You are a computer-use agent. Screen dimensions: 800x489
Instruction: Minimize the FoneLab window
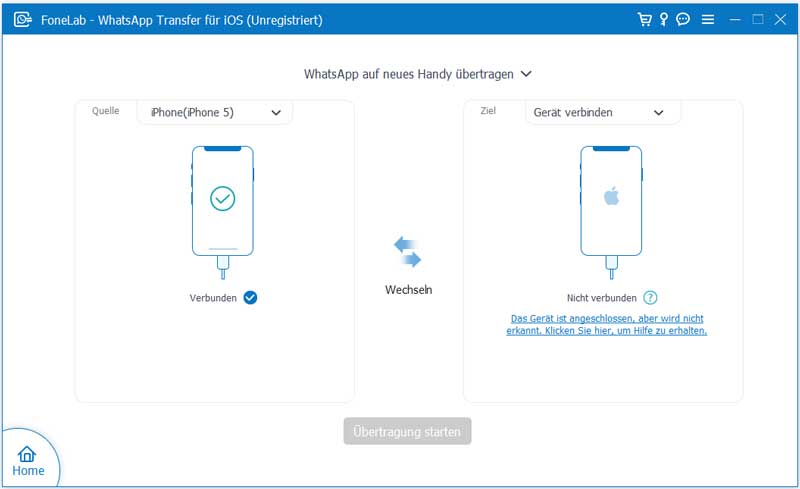[735, 19]
